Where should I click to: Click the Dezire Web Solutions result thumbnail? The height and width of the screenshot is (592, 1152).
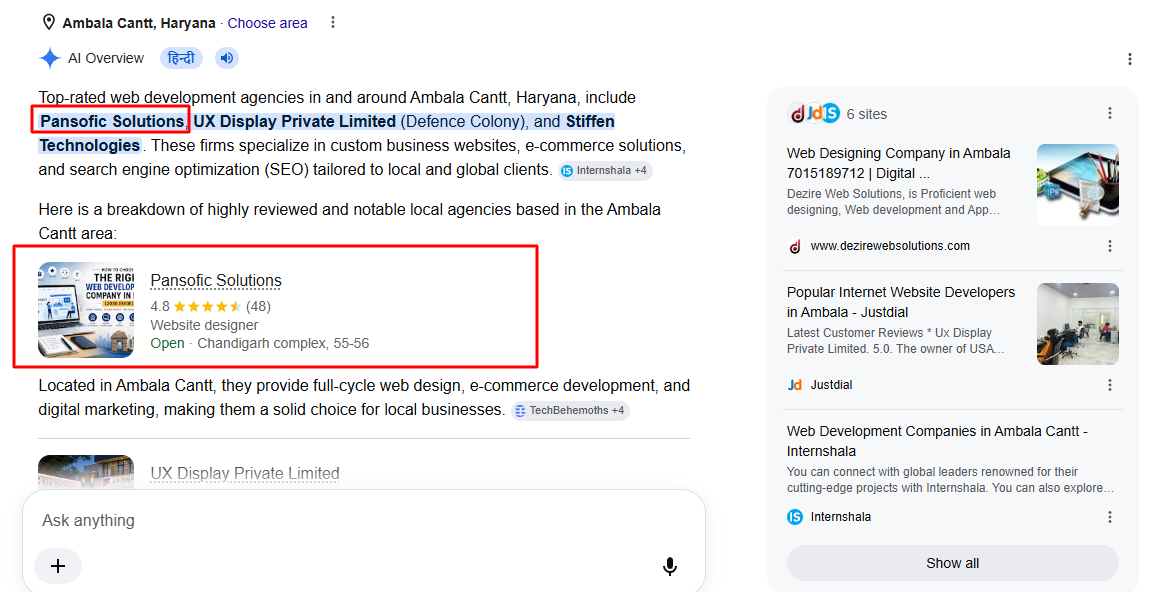(x=1078, y=185)
